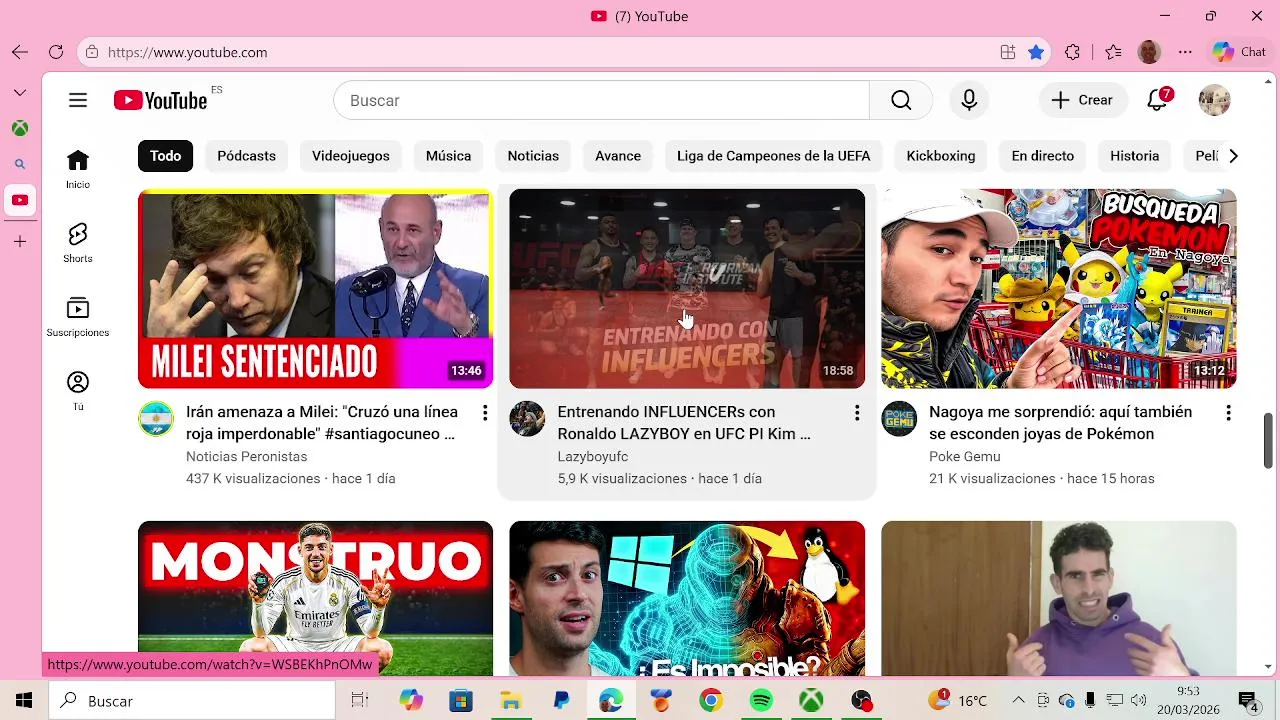Image resolution: width=1280 pixels, height=720 pixels.
Task: Go to the YouTube logo home link
Action: pyautogui.click(x=161, y=100)
